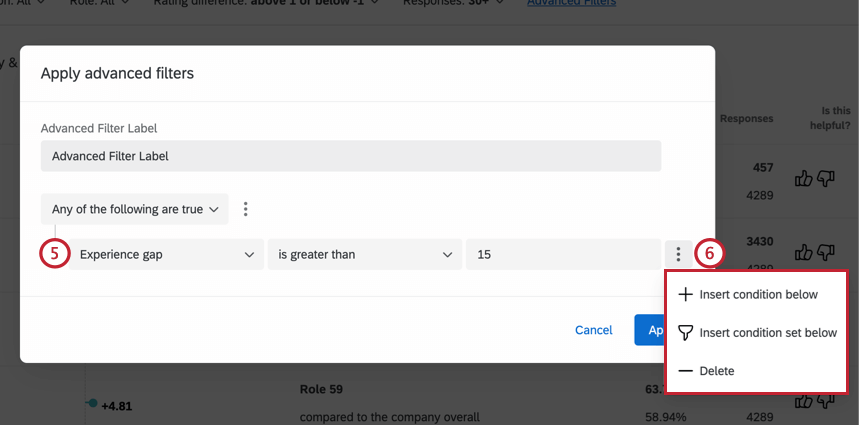Click thumbs down in the 3430 responses row

coord(825,251)
